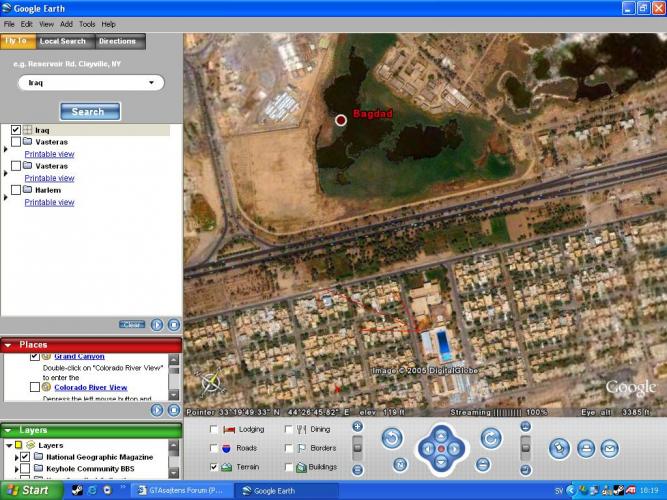
Task: Click the Search button
Action: point(90,111)
